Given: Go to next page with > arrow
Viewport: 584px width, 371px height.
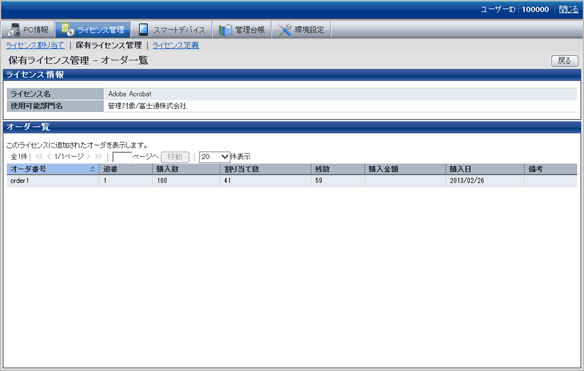Looking at the screenshot, I should (x=89, y=157).
